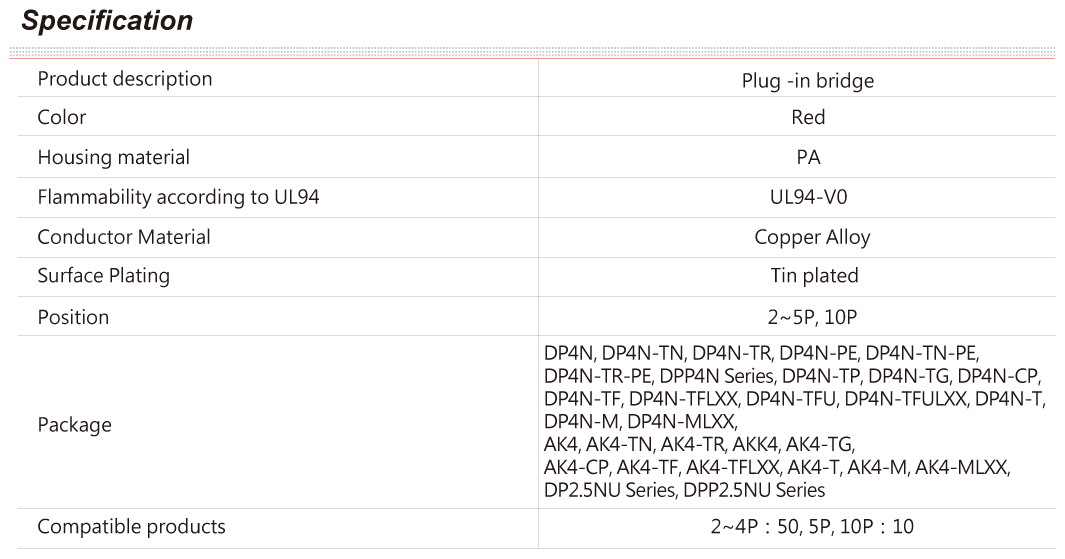The height and width of the screenshot is (559, 1065).
Task: Click the 'Red' color value
Action: (x=808, y=118)
